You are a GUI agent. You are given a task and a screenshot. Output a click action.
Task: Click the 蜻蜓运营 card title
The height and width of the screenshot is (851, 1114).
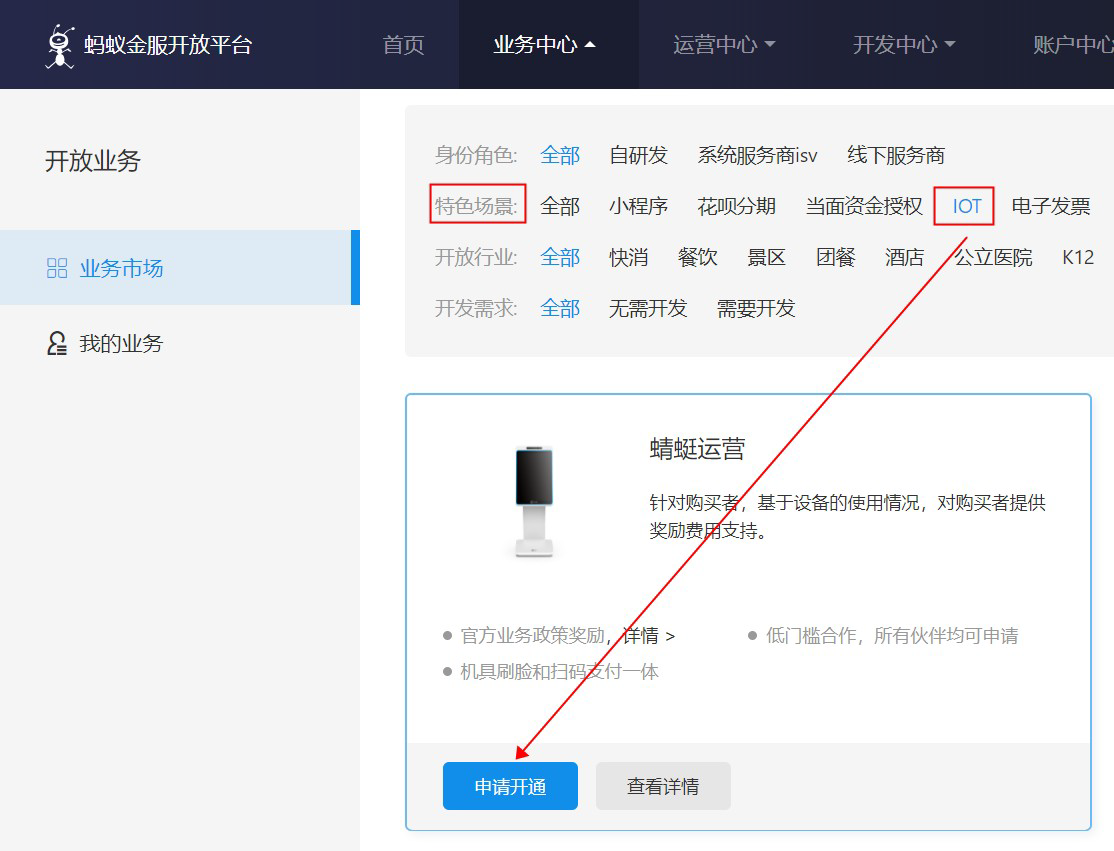tap(697, 449)
